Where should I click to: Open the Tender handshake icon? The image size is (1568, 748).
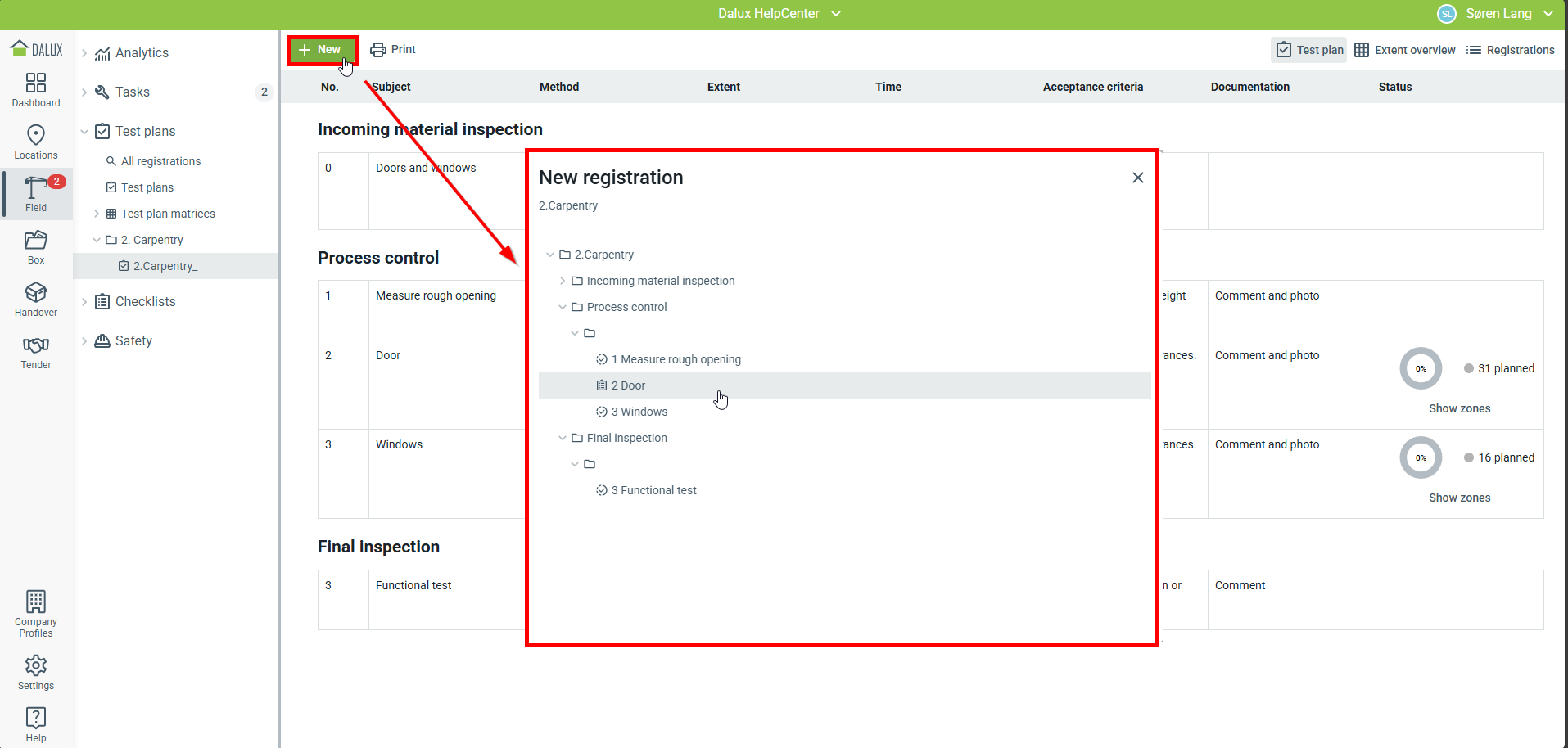36,345
